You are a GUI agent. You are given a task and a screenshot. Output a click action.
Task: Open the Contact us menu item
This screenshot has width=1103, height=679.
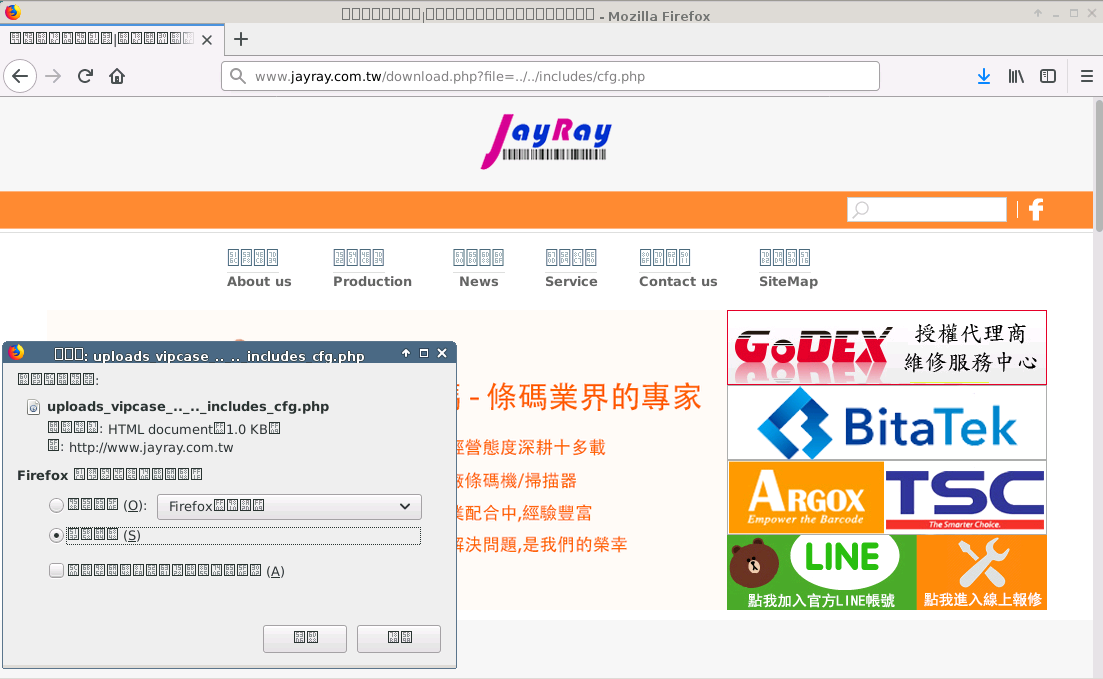tap(678, 268)
